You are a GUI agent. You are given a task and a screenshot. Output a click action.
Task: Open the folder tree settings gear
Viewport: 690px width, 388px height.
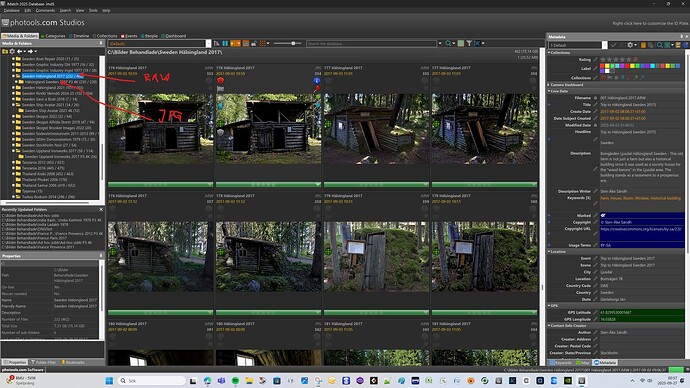coord(12,51)
